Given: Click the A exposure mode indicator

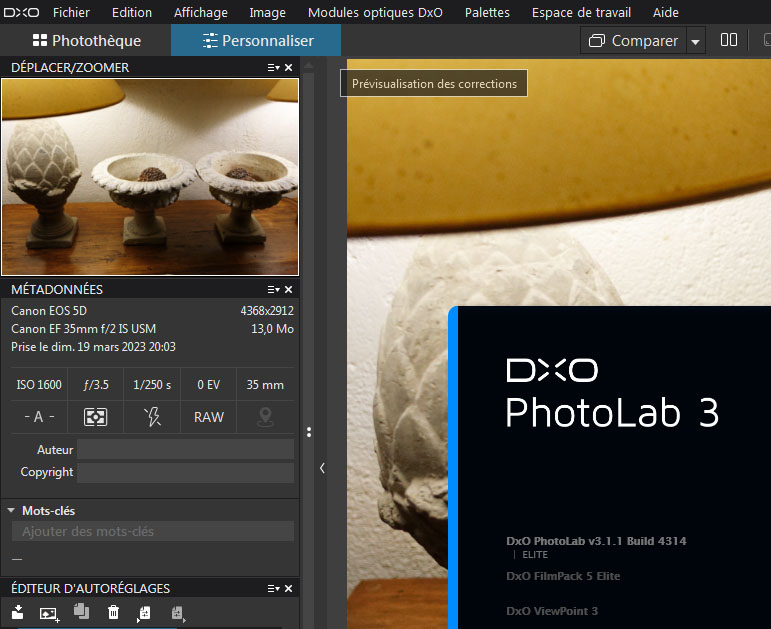Looking at the screenshot, I should point(39,417).
